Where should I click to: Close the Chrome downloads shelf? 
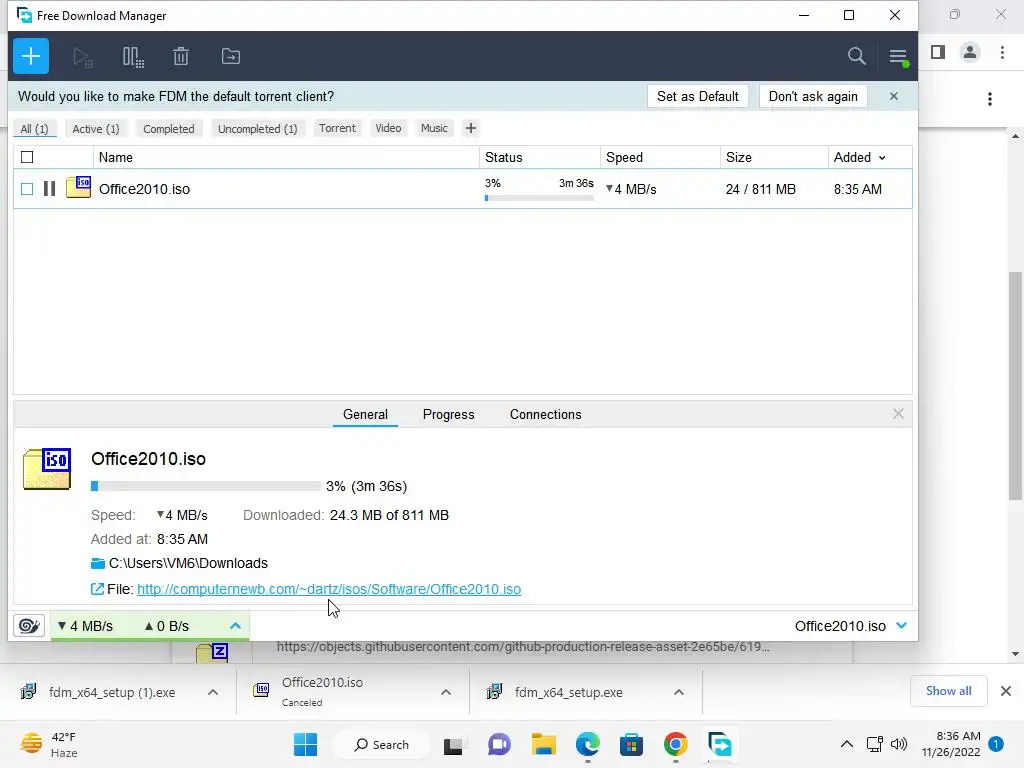[1006, 691]
